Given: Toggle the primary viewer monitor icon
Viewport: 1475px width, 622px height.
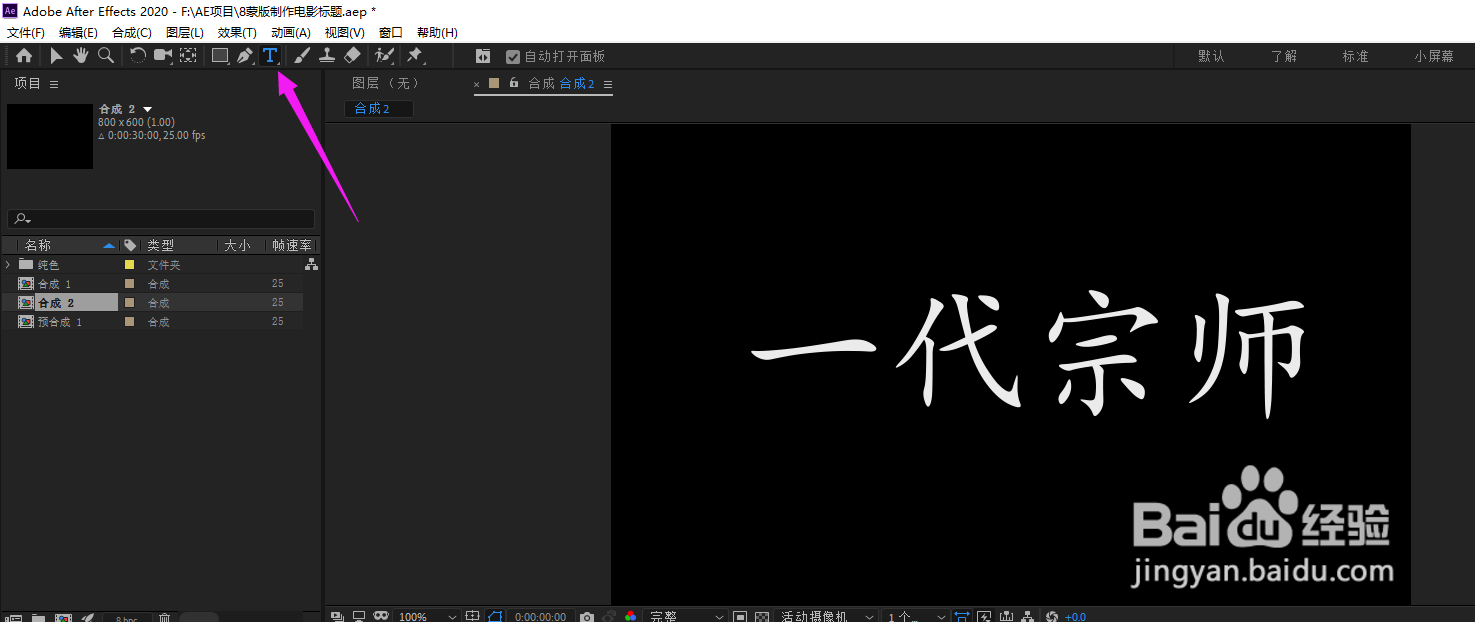Looking at the screenshot, I should 359,616.
